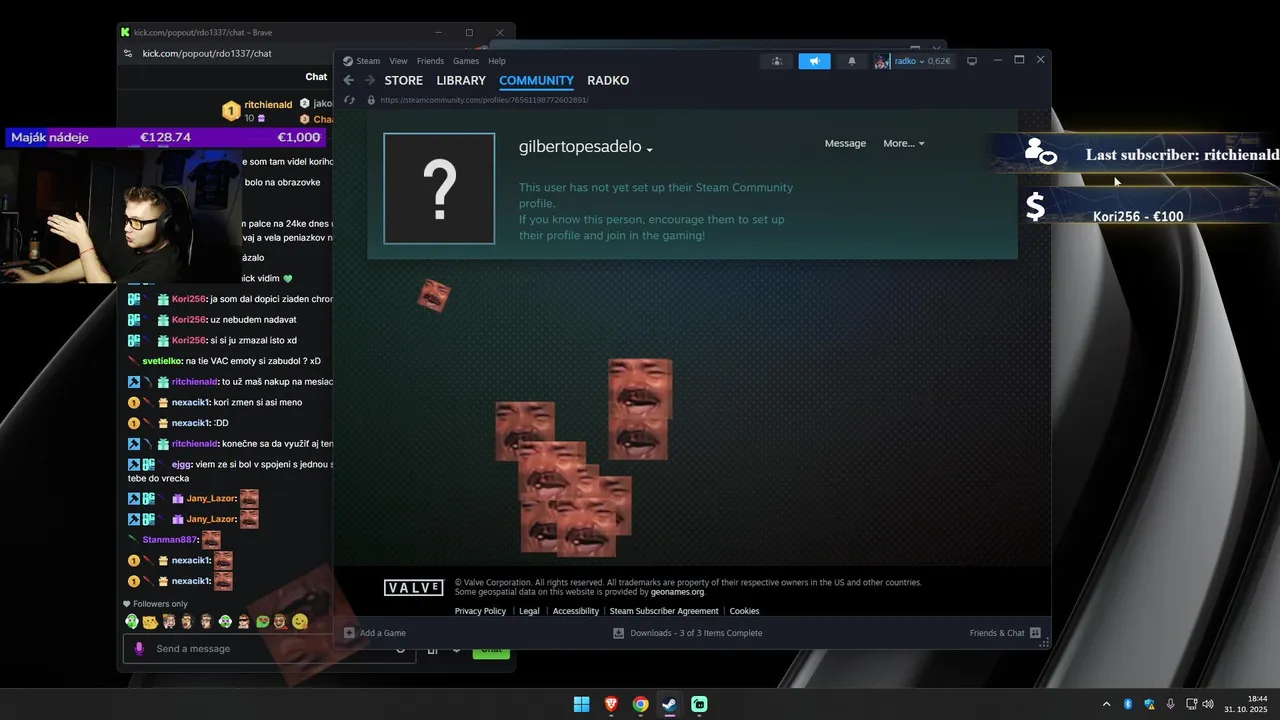The height and width of the screenshot is (720, 1280).
Task: Click the purple microphone icon in chat input
Action: pyautogui.click(x=139, y=649)
